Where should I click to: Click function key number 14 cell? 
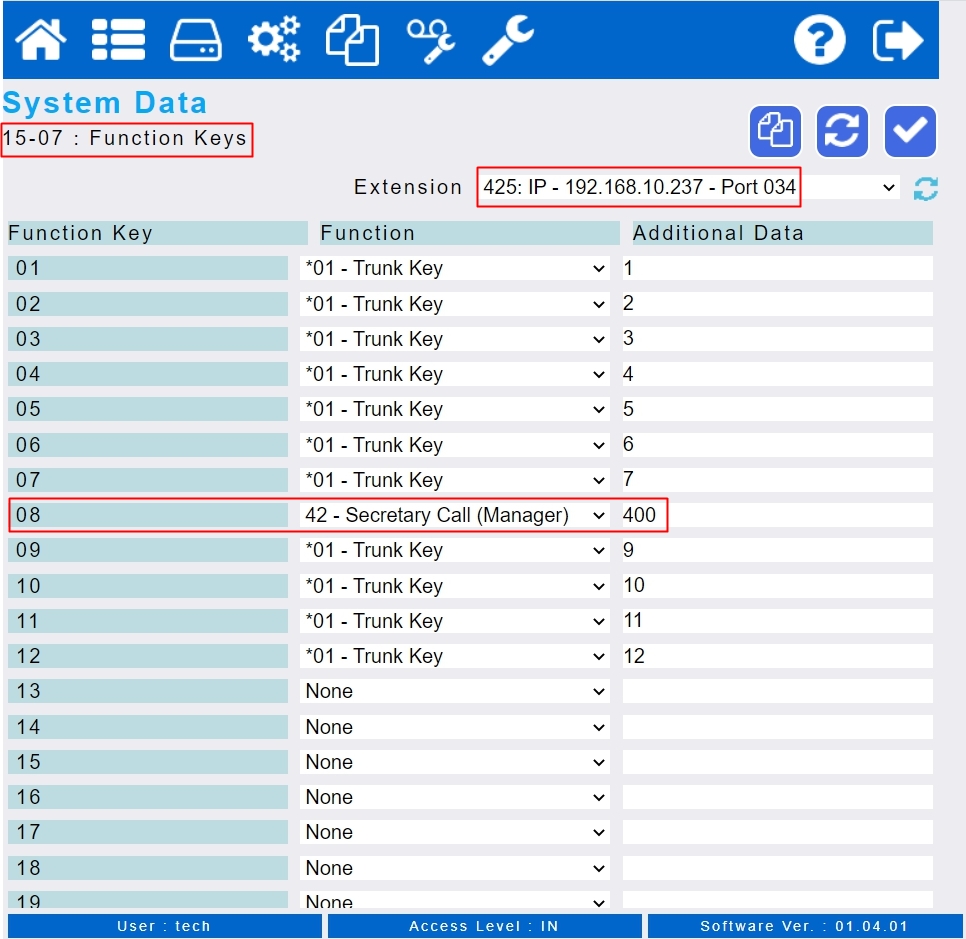[x=148, y=727]
